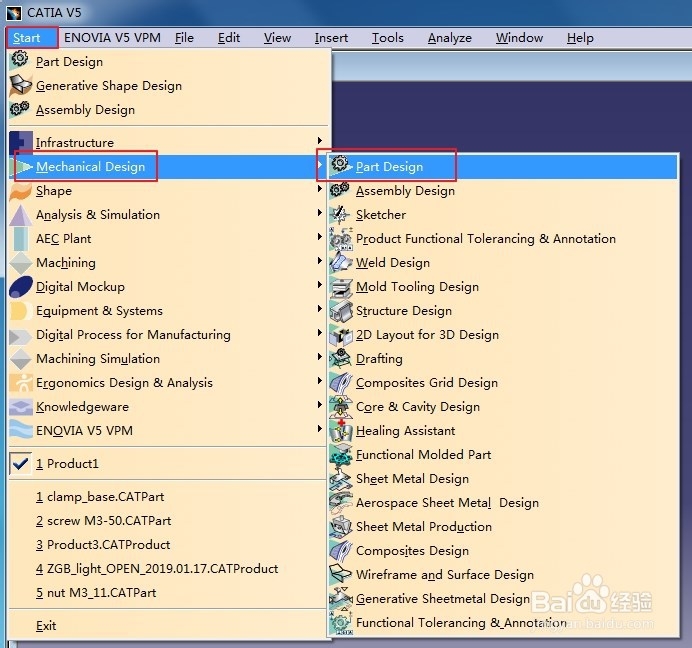Open the Window menu
This screenshot has width=692, height=648.
tap(519, 38)
